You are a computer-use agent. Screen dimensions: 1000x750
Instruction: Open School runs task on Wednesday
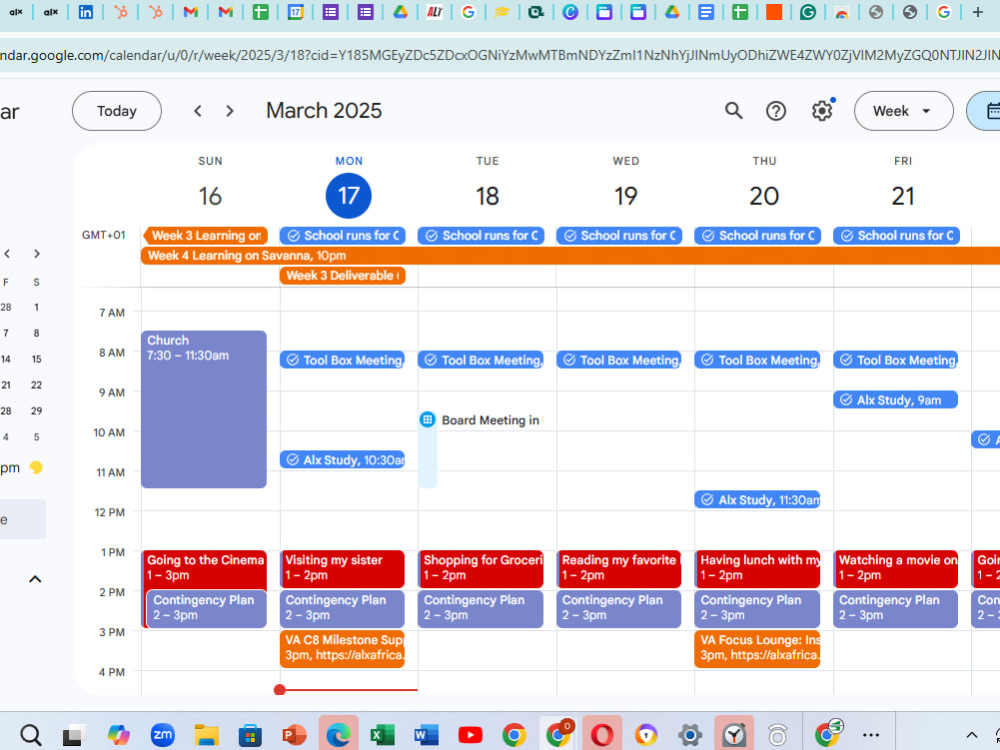tap(619, 235)
